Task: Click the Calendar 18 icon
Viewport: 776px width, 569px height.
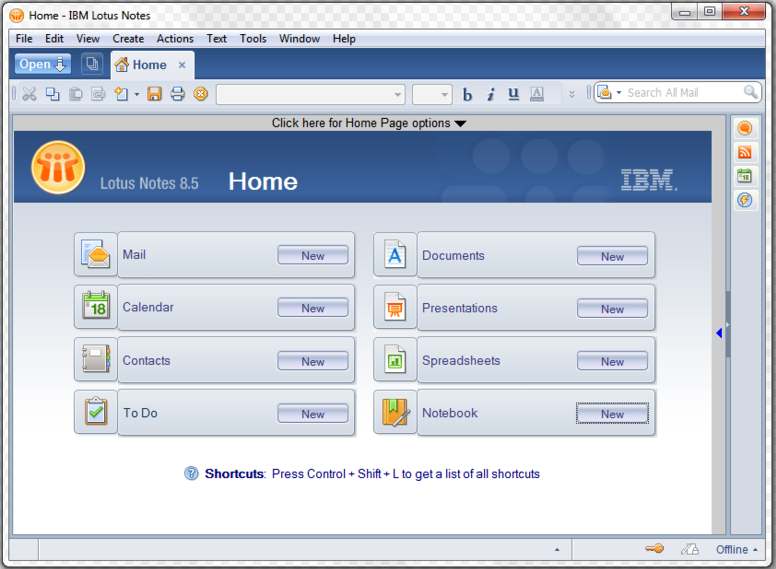Action: click(96, 307)
